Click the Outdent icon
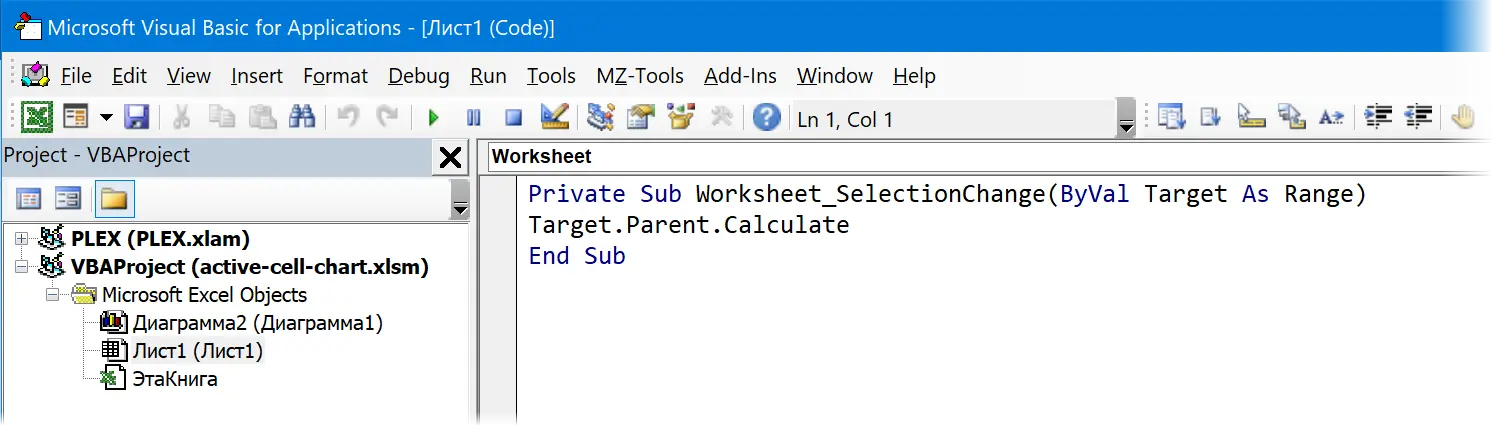Image resolution: width=1493 pixels, height=426 pixels. coord(1418,118)
